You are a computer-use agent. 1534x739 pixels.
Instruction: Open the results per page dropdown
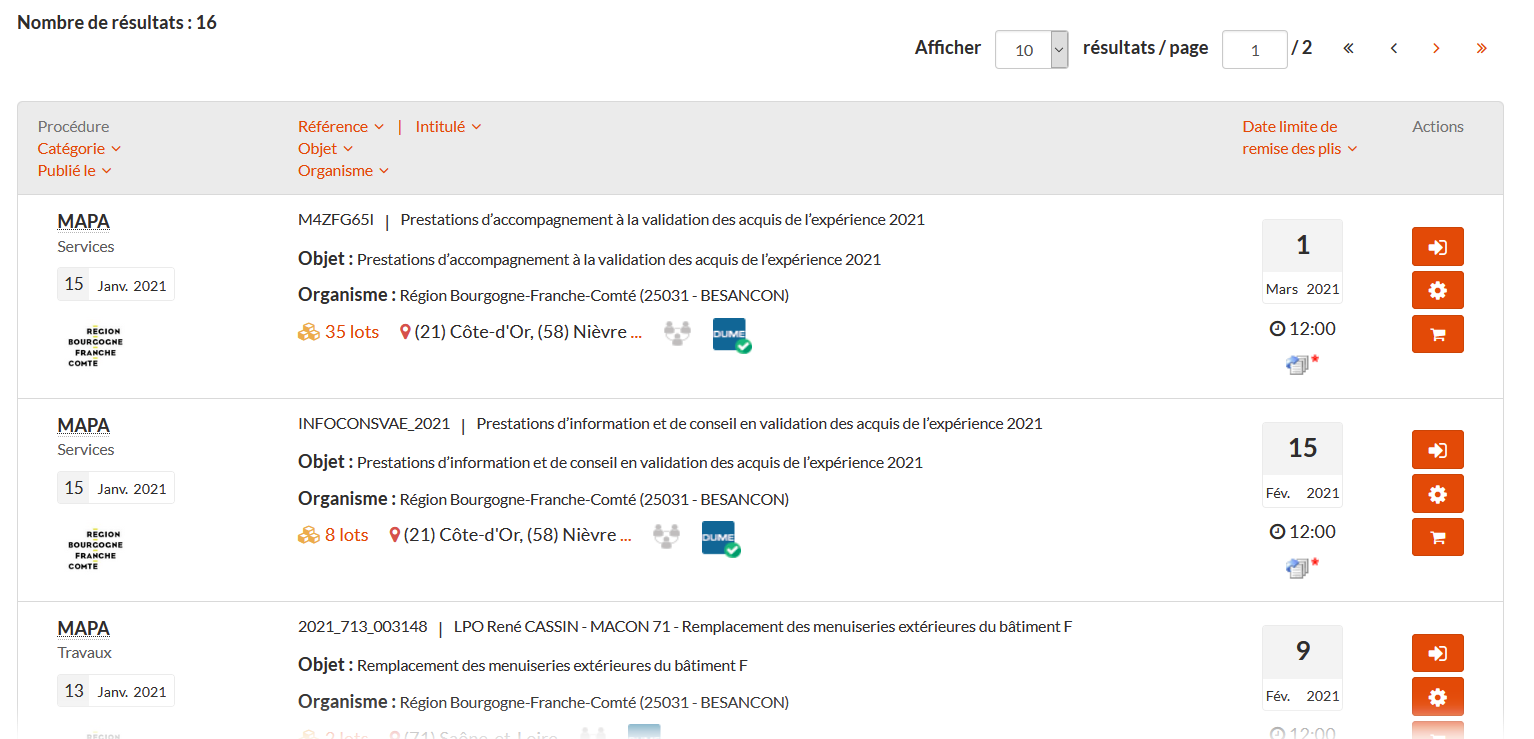point(1031,50)
